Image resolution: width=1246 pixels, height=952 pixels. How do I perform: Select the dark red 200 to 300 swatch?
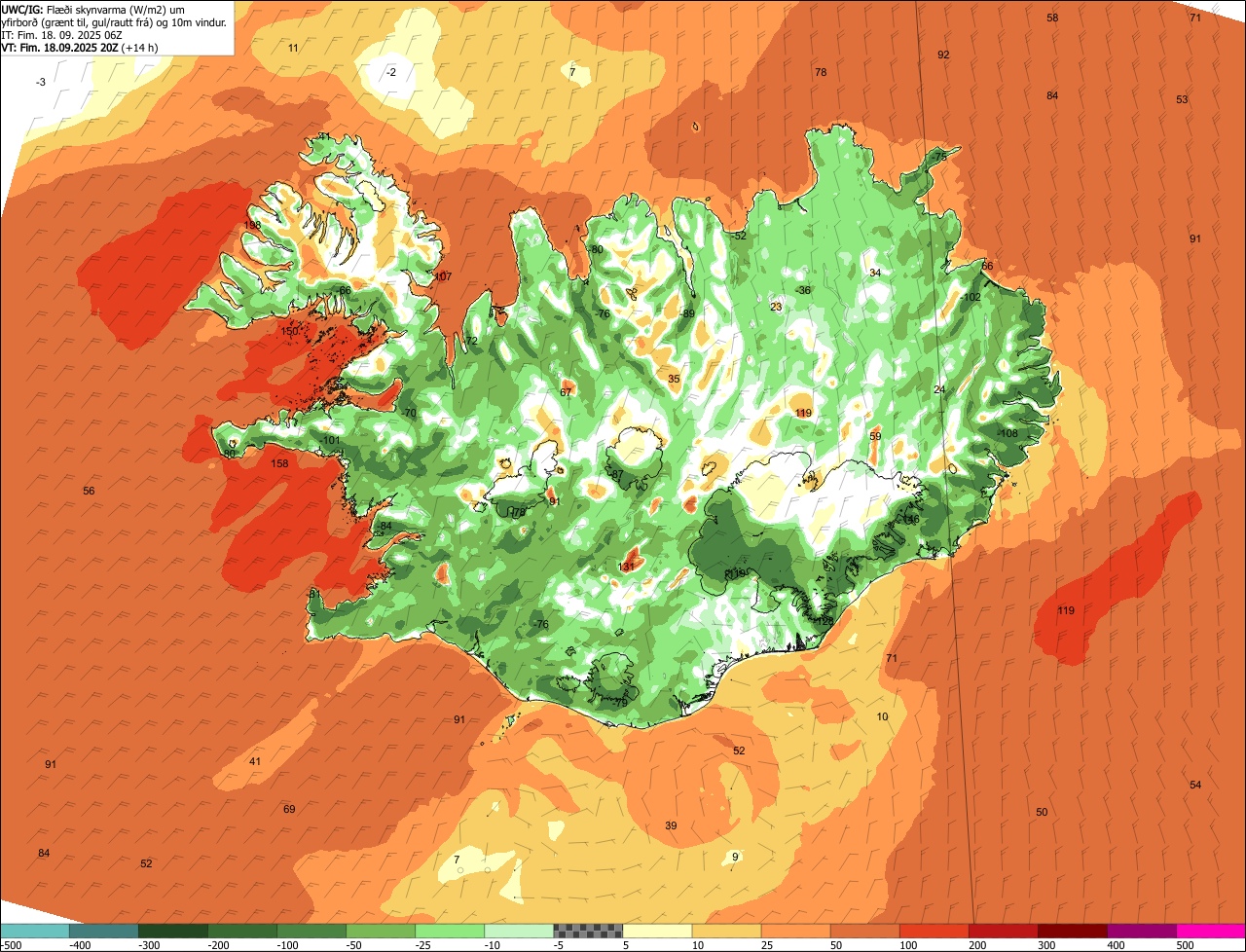click(x=1003, y=931)
